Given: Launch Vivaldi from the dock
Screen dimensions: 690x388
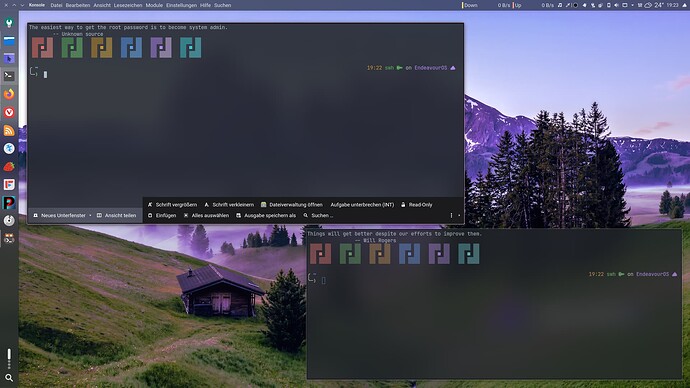Looking at the screenshot, I should tap(9, 112).
